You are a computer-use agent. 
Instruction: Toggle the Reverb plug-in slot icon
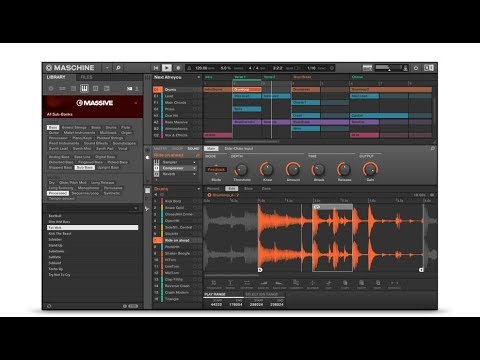pyautogui.click(x=156, y=174)
